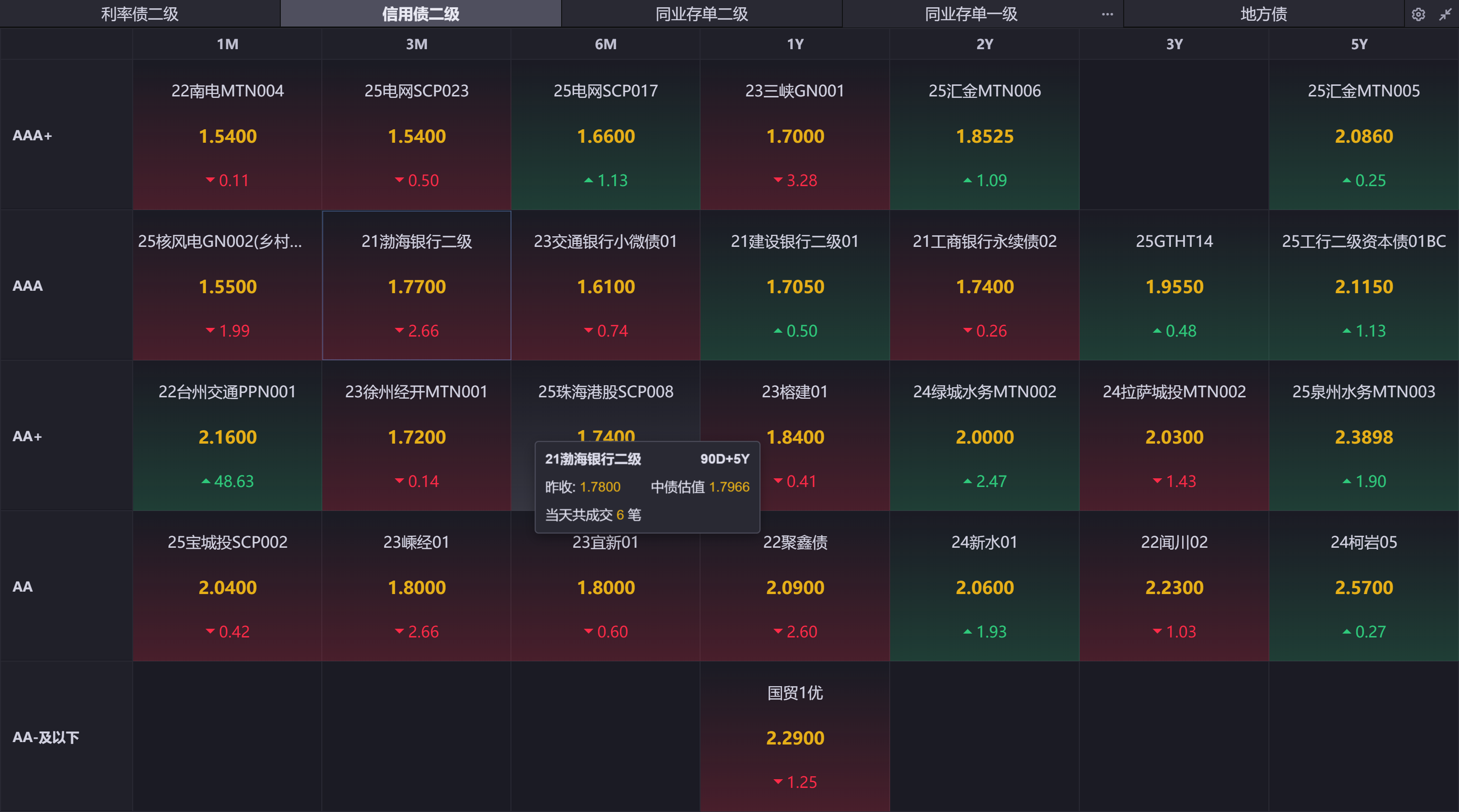Select the 信用债二级 tab
1459x812 pixels.
[x=420, y=14]
